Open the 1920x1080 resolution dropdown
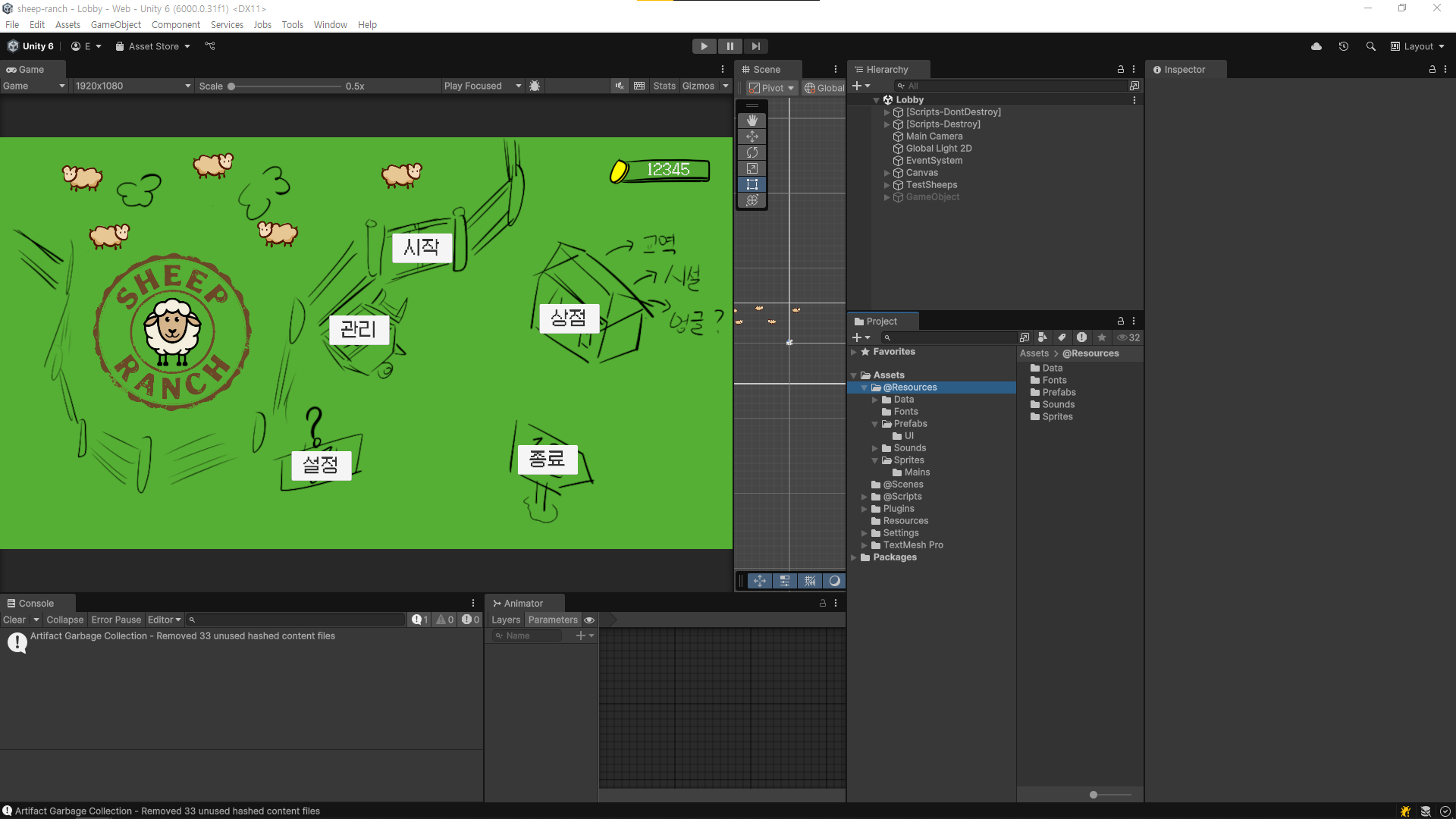The height and width of the screenshot is (819, 1456). tap(133, 86)
